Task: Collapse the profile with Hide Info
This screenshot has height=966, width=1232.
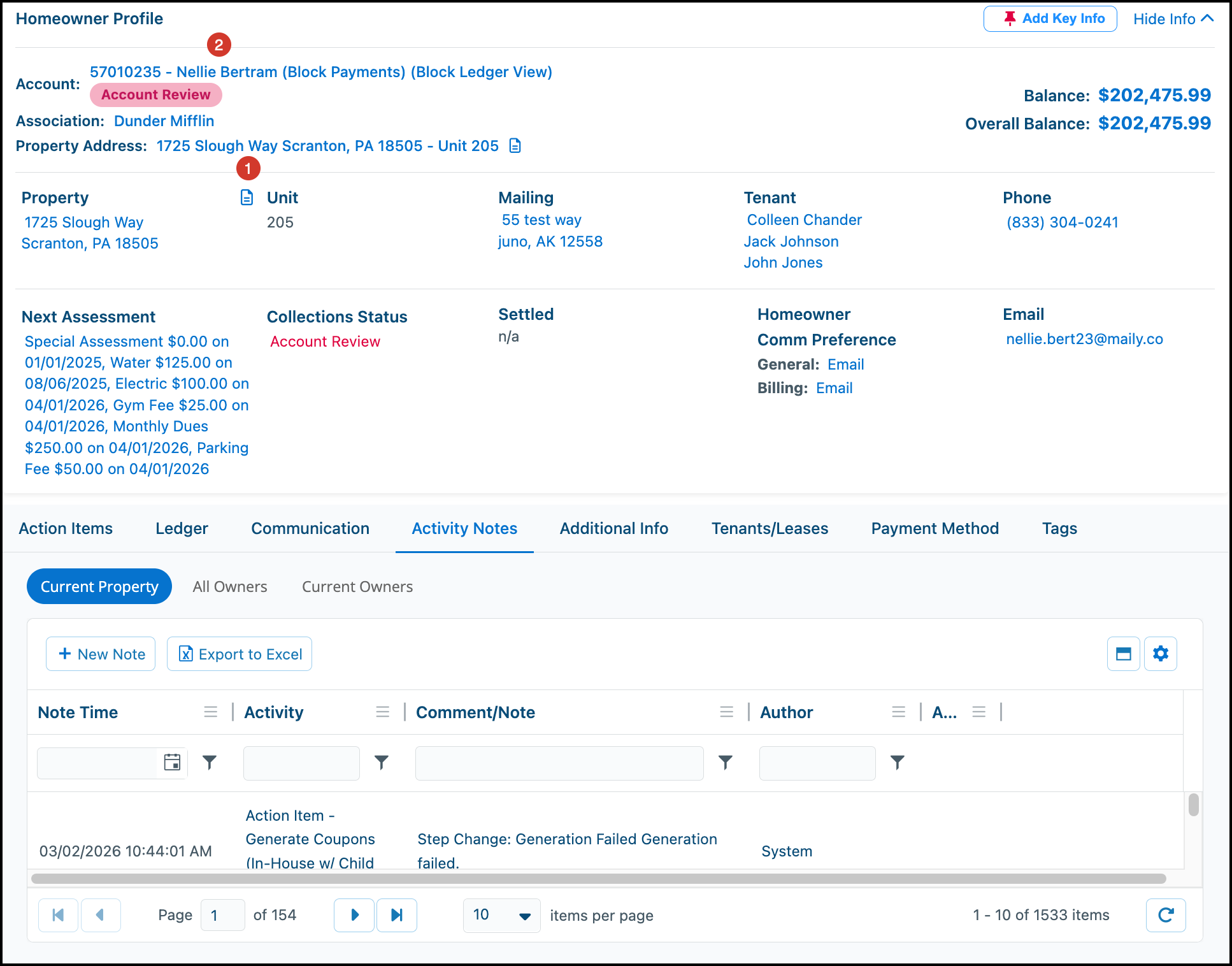Action: pyautogui.click(x=1173, y=19)
